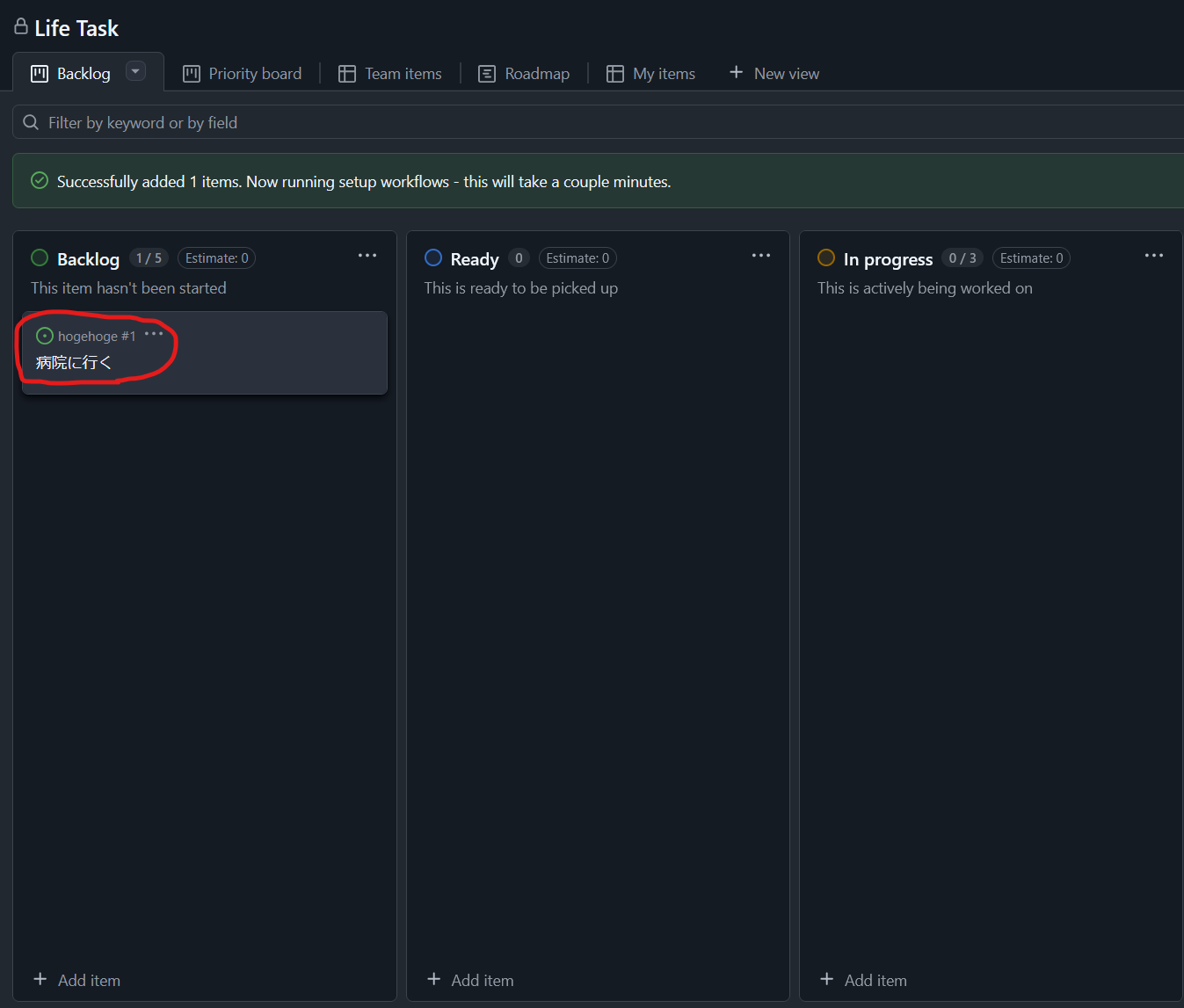This screenshot has height=1008, width=1184.
Task: Open the Ready column three-dot menu
Action: click(x=761, y=256)
